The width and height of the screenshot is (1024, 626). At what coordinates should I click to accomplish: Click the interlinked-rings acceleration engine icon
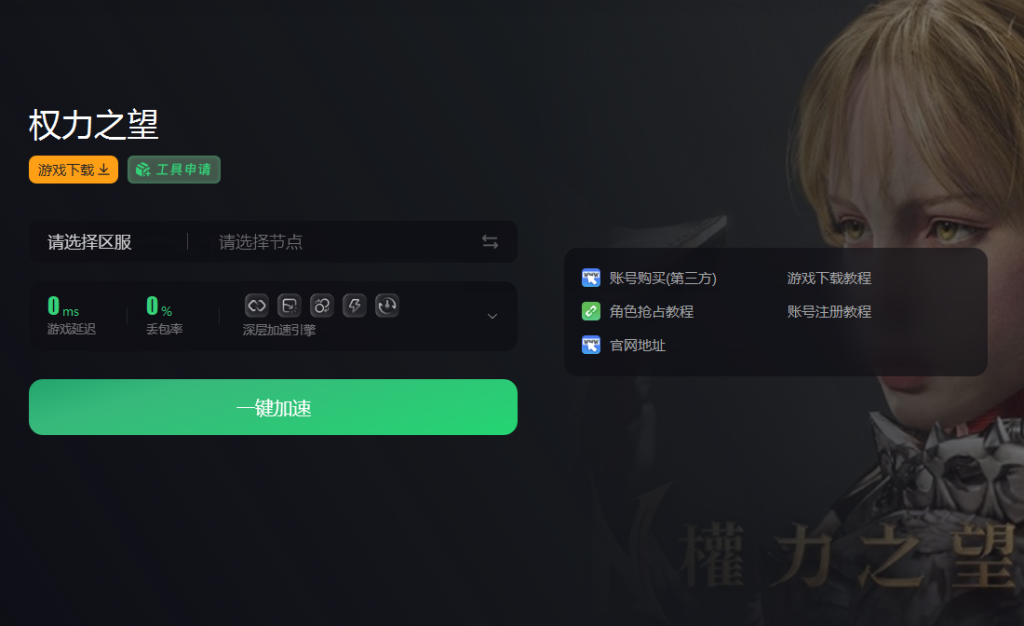[322, 305]
